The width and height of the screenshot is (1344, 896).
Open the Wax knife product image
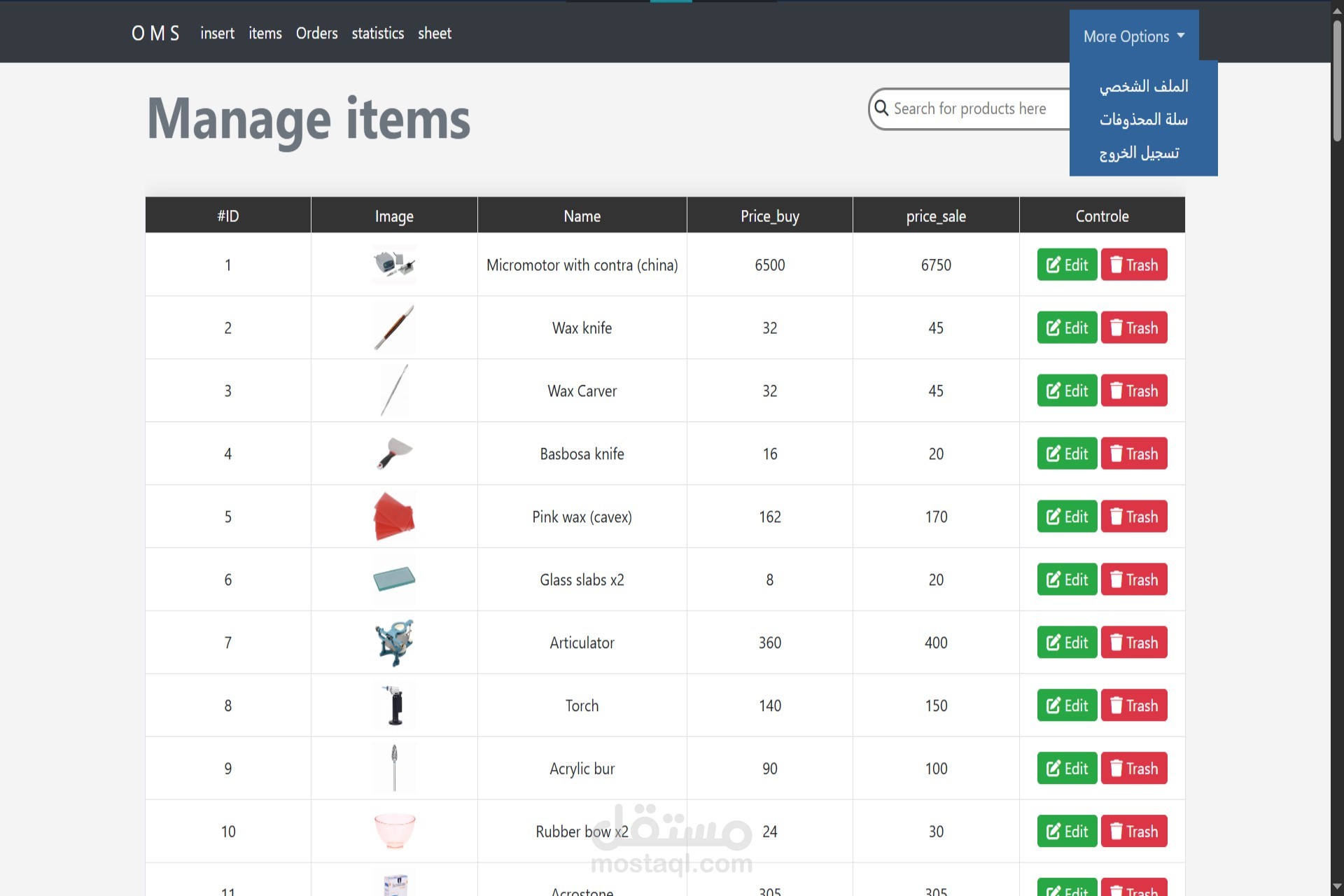pyautogui.click(x=394, y=328)
